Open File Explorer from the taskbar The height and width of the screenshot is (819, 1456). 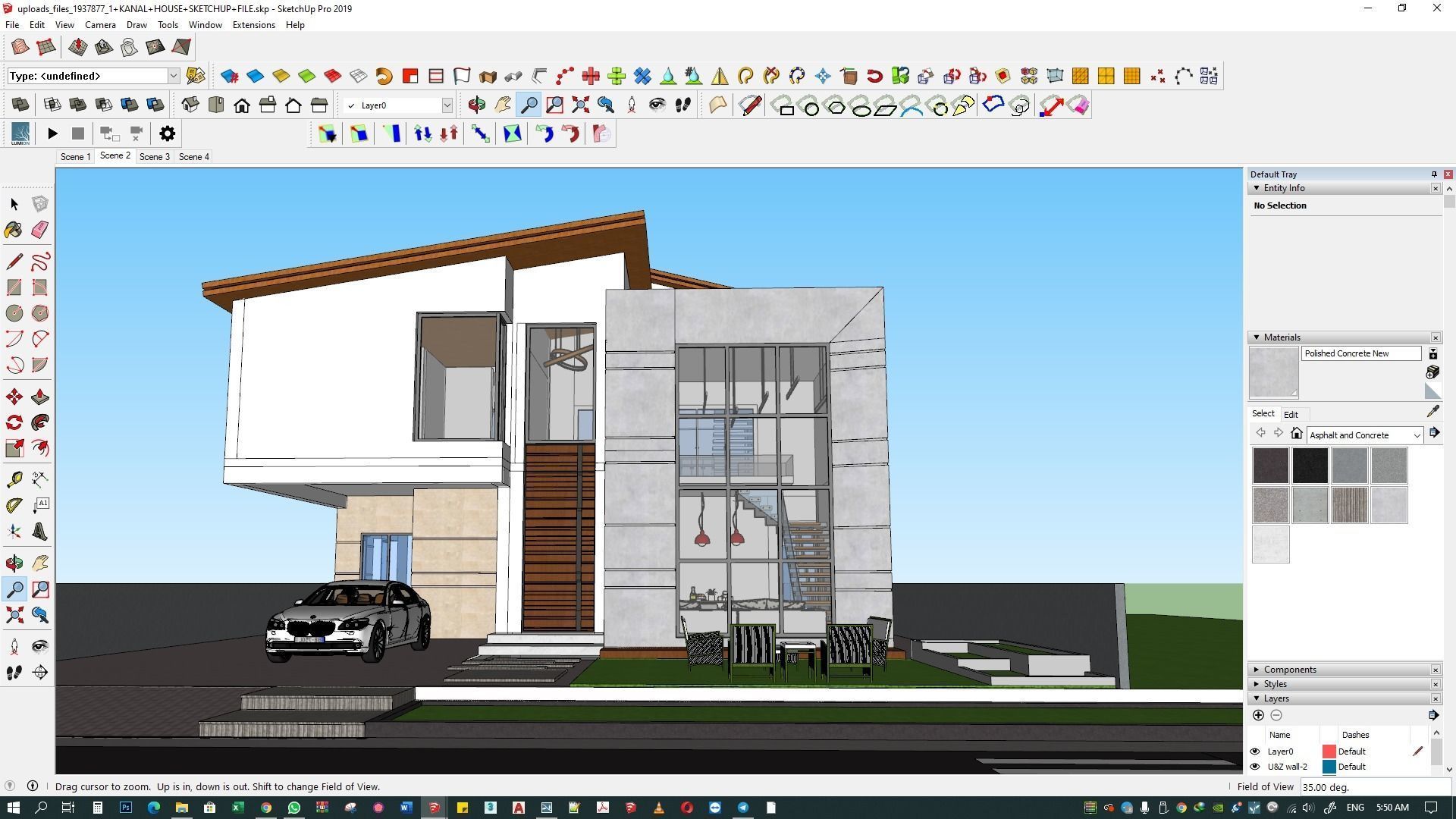(181, 808)
